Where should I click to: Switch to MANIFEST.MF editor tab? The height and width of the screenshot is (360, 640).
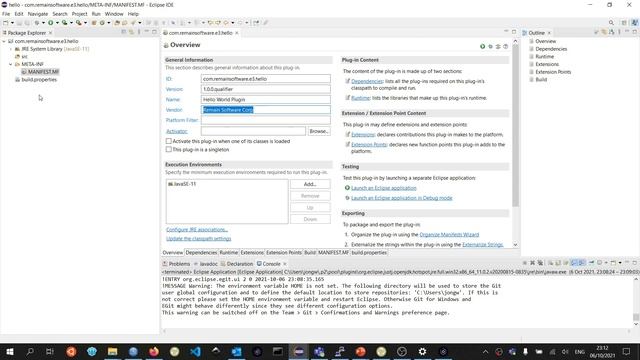click(333, 253)
